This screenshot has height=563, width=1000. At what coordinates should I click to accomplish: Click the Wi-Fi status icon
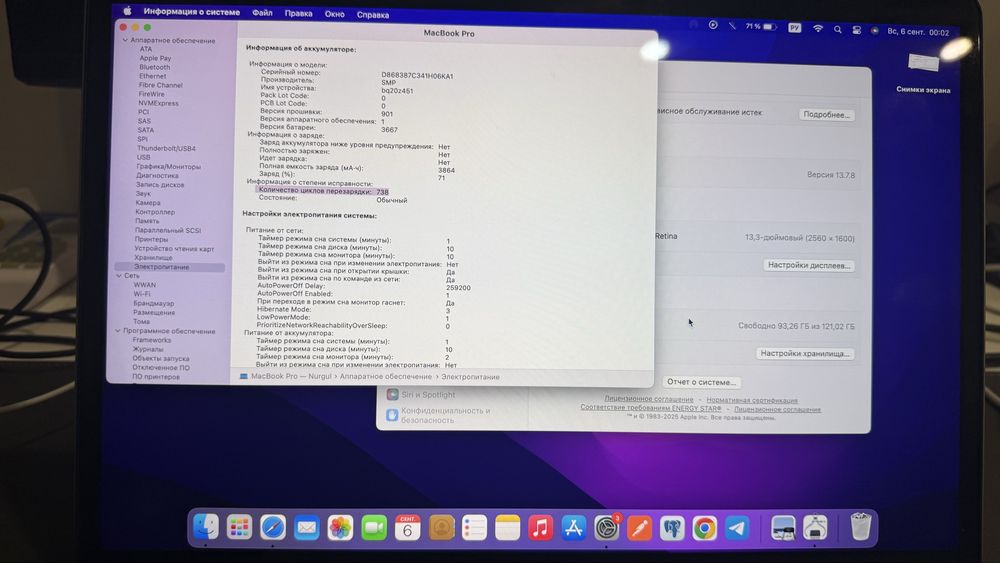(x=818, y=28)
